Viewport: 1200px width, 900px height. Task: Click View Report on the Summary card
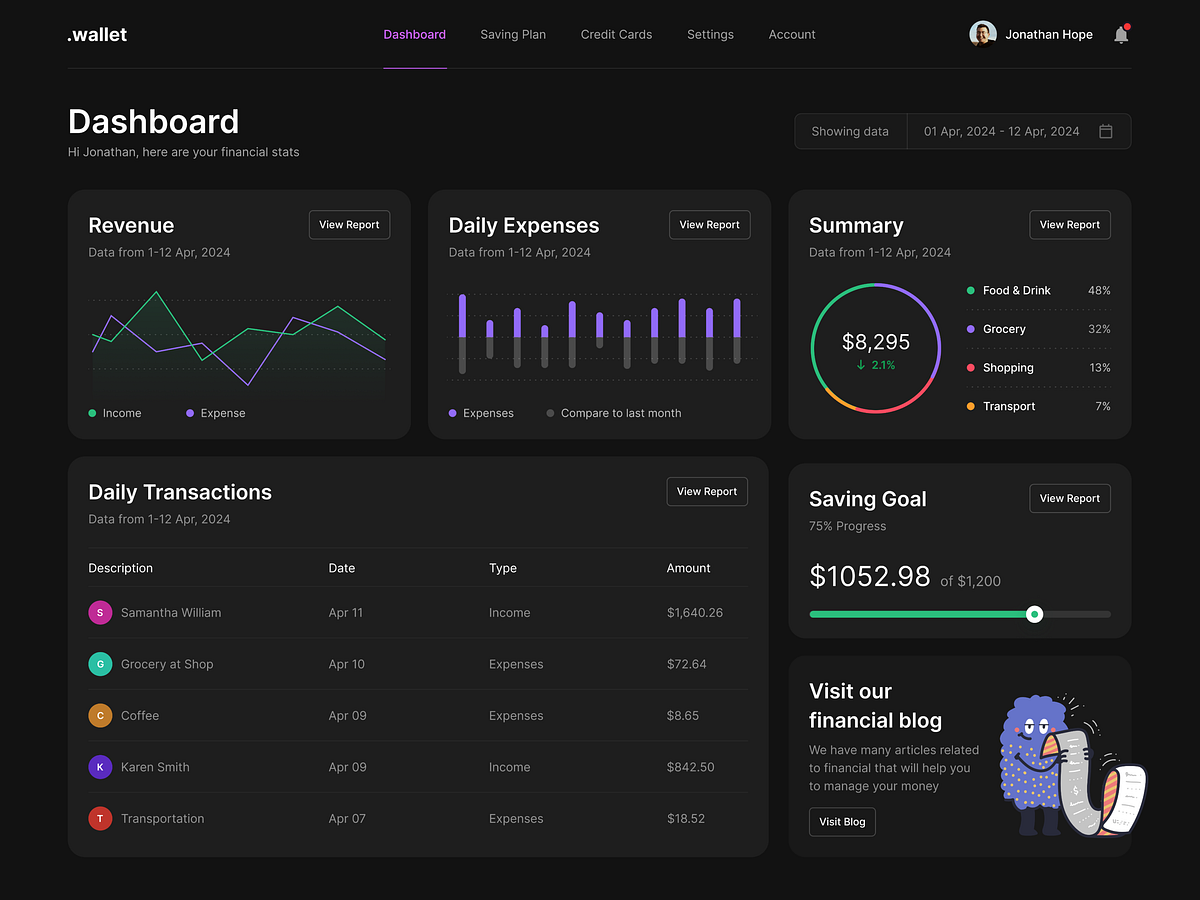click(x=1070, y=224)
